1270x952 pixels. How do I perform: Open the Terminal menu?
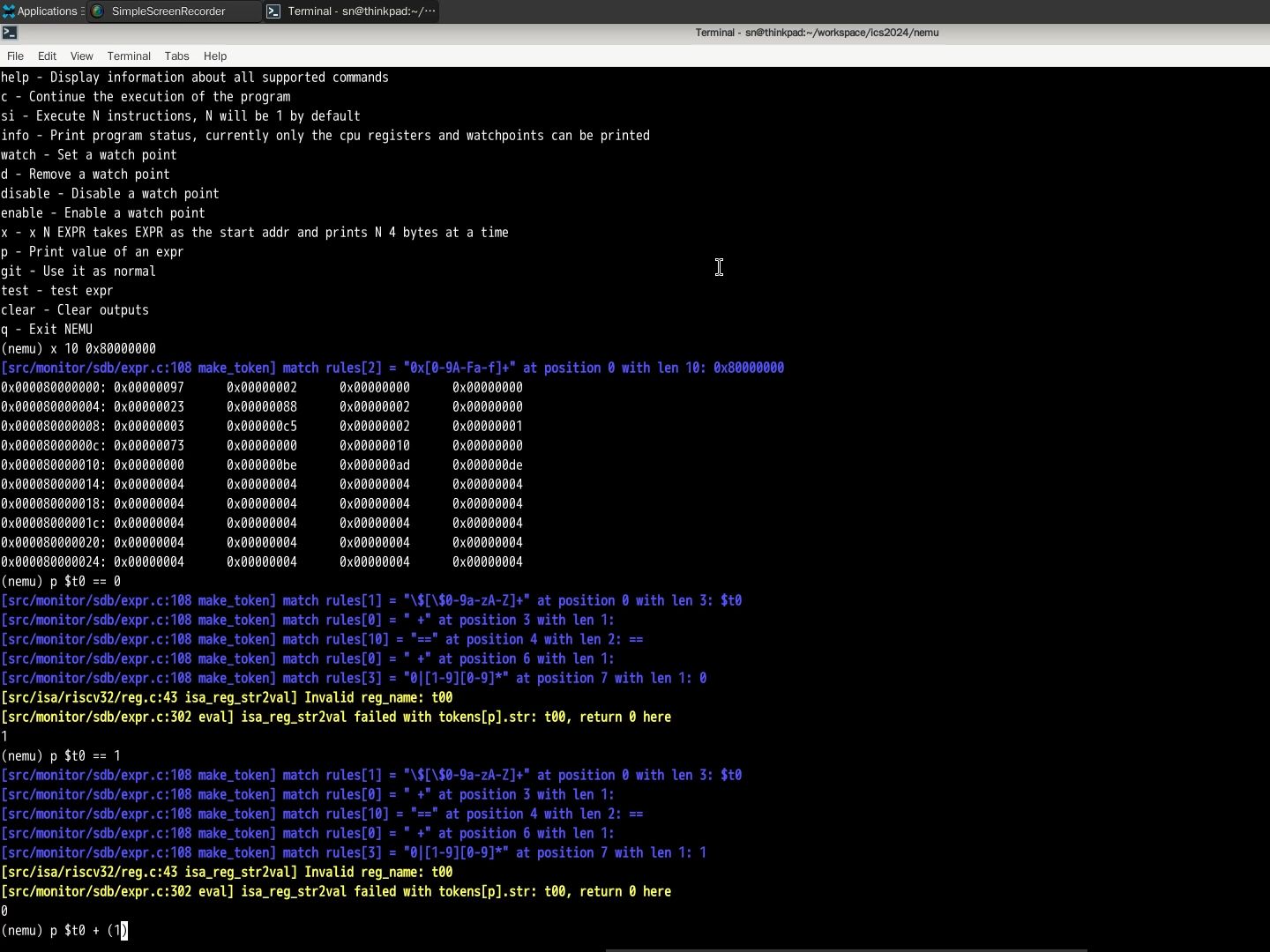129,56
